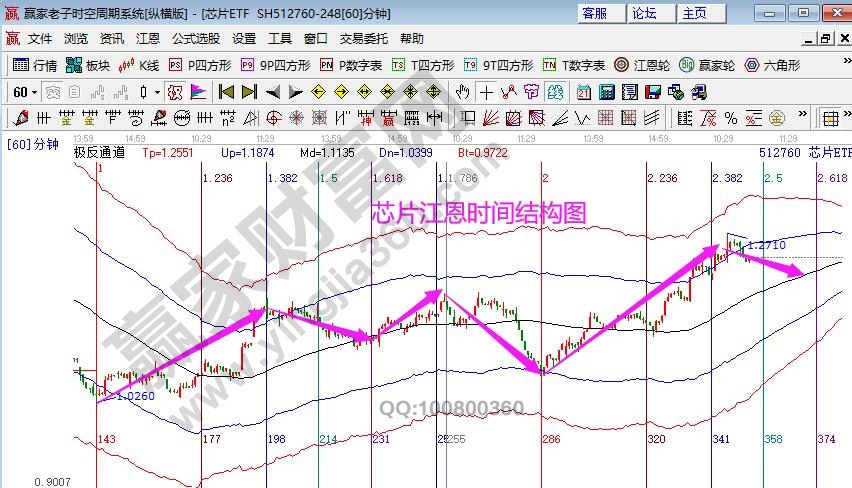The height and width of the screenshot is (488, 852).
Task: Toggle the grid layout button at far right
Action: pyautogui.click(x=830, y=118)
